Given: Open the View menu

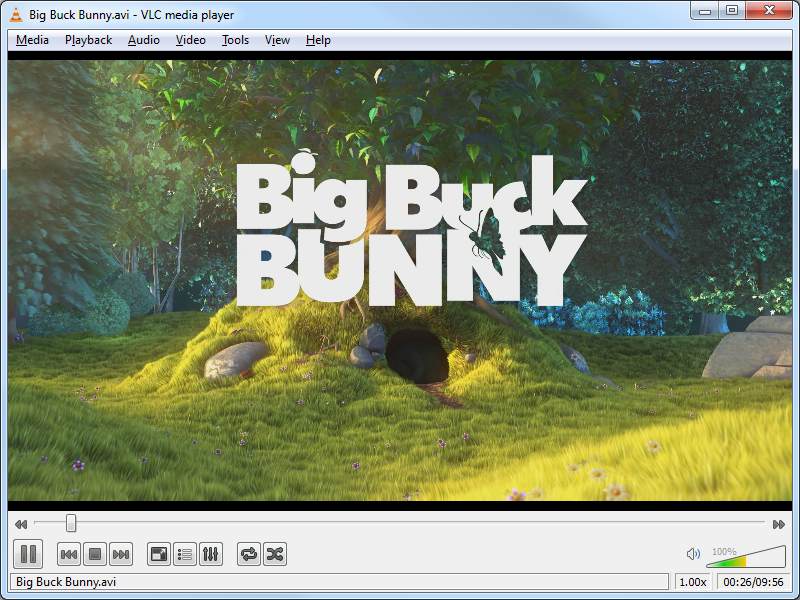Looking at the screenshot, I should point(277,40).
